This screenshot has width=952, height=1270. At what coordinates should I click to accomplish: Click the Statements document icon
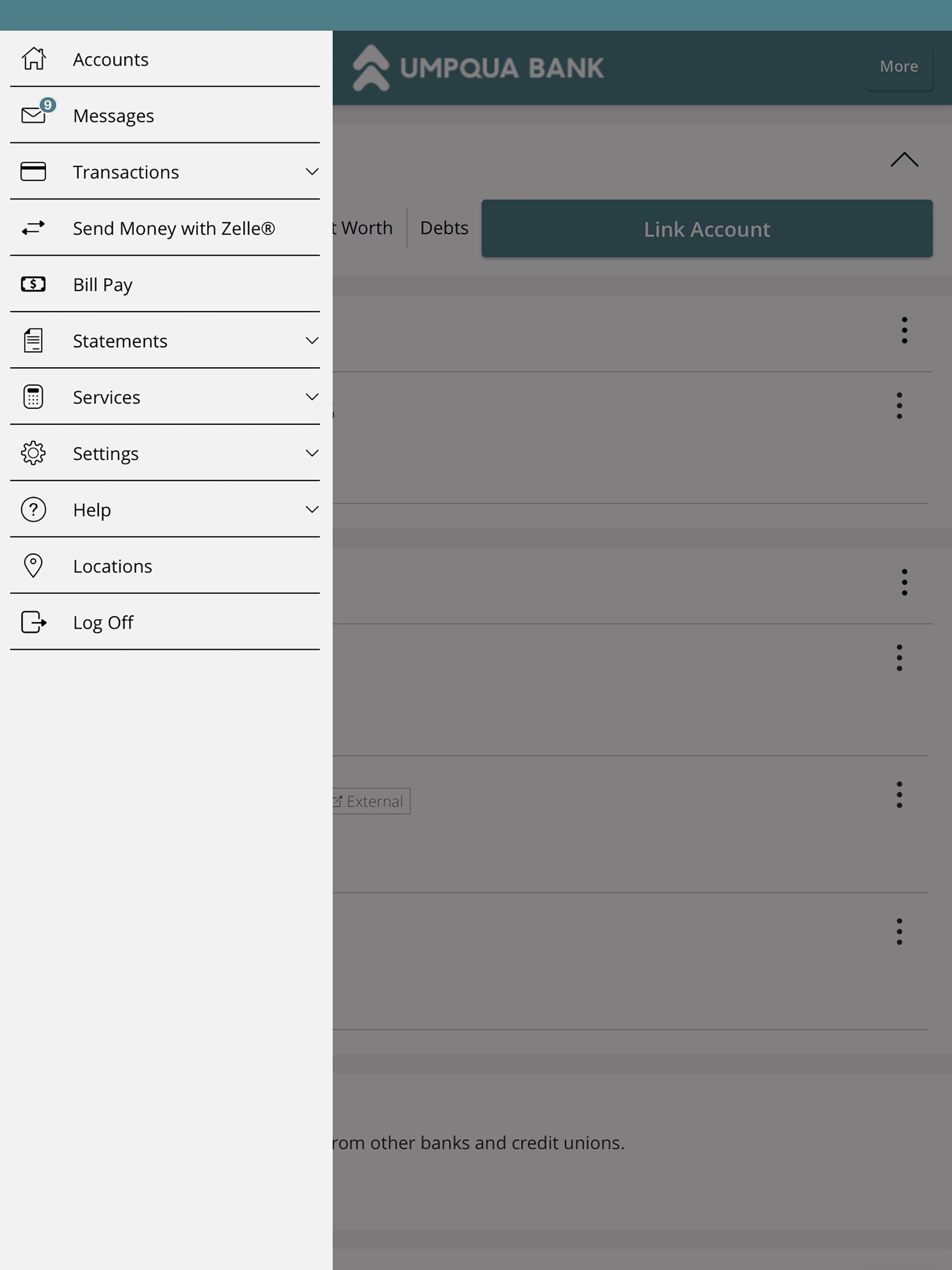click(33, 340)
